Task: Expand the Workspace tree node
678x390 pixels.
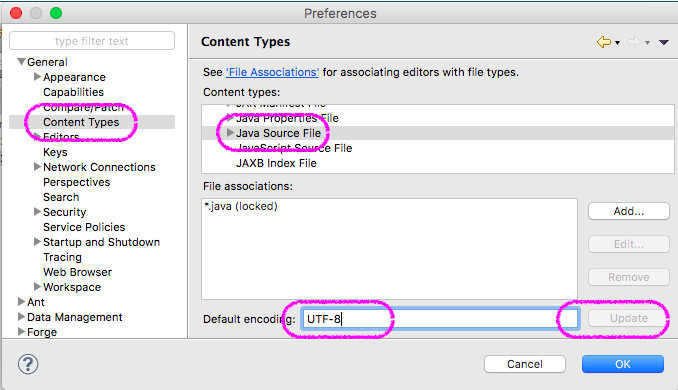Action: tap(38, 287)
